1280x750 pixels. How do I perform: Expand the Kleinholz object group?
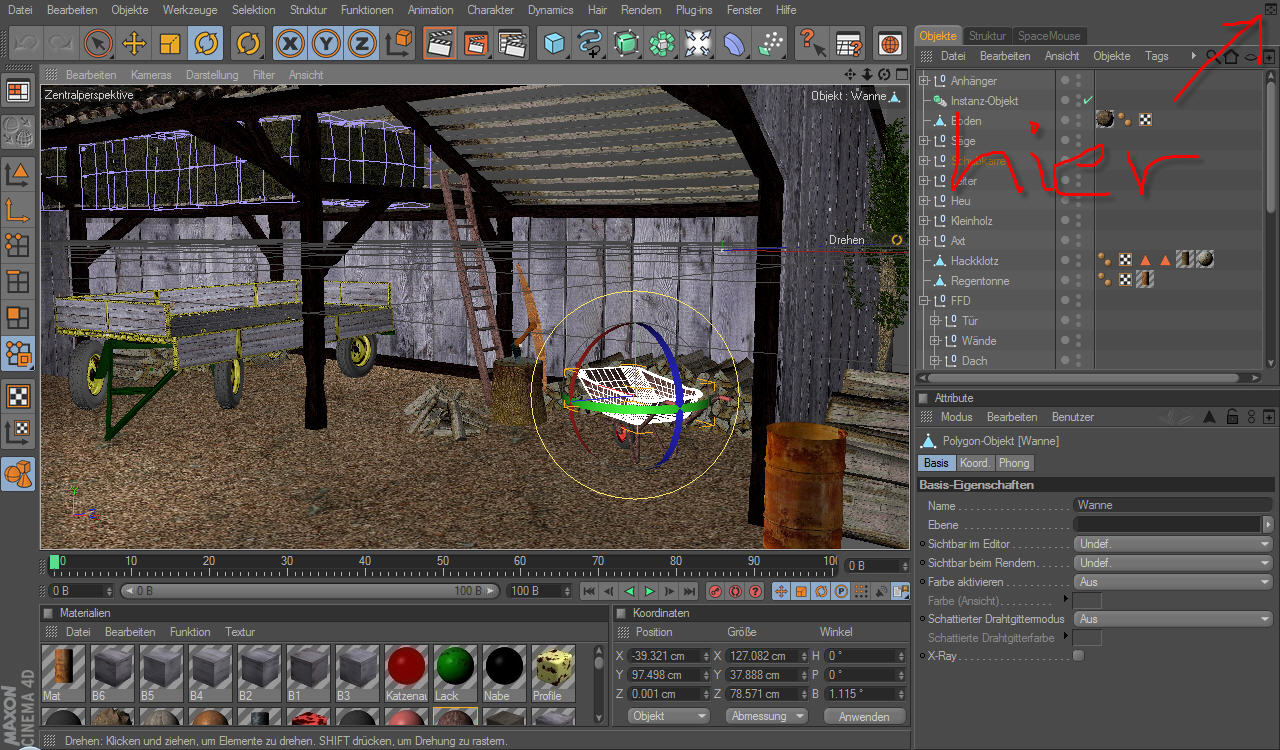coord(924,221)
